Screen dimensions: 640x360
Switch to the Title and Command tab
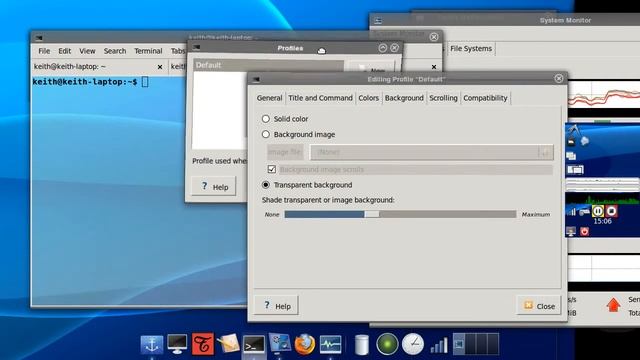(x=320, y=98)
